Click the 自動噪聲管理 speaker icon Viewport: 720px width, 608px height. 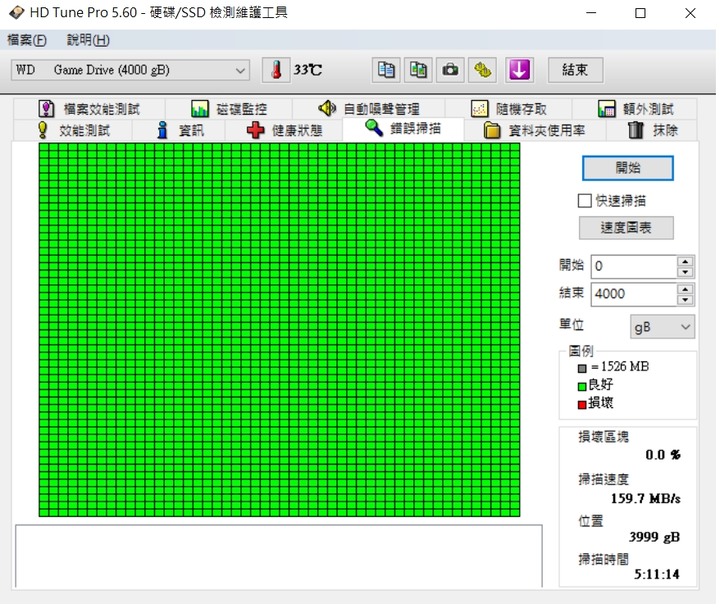pos(327,108)
